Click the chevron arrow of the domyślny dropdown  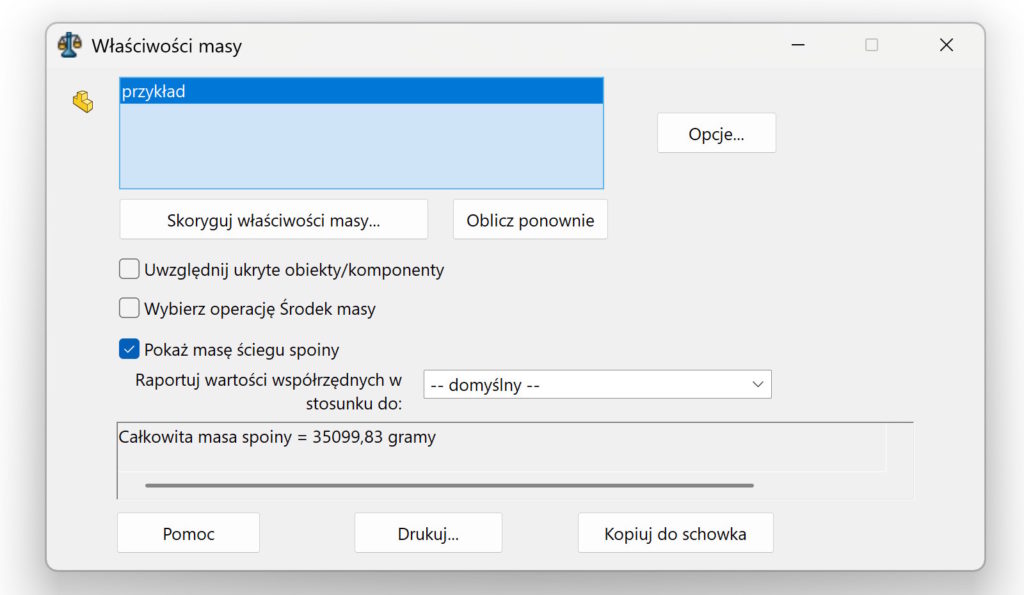[757, 384]
